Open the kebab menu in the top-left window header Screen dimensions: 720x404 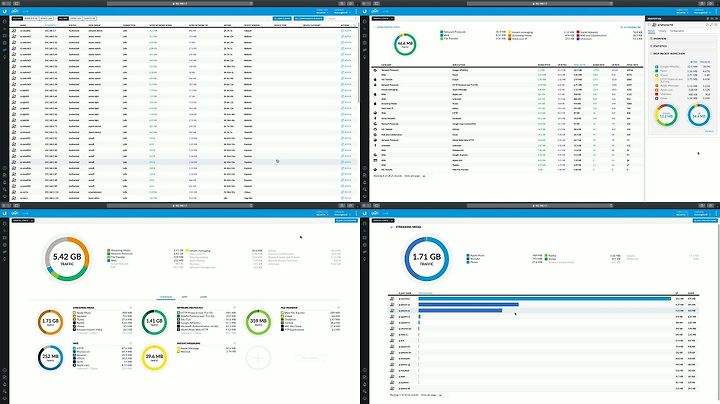(356, 11)
